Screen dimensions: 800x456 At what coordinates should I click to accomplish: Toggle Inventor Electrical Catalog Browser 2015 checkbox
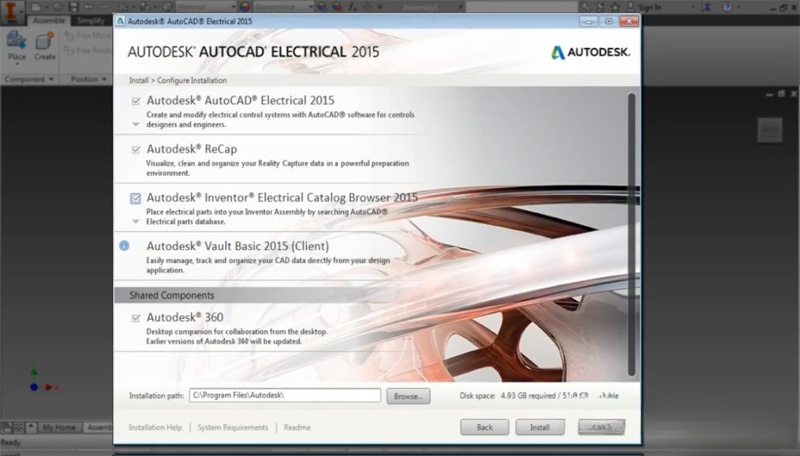(x=135, y=198)
